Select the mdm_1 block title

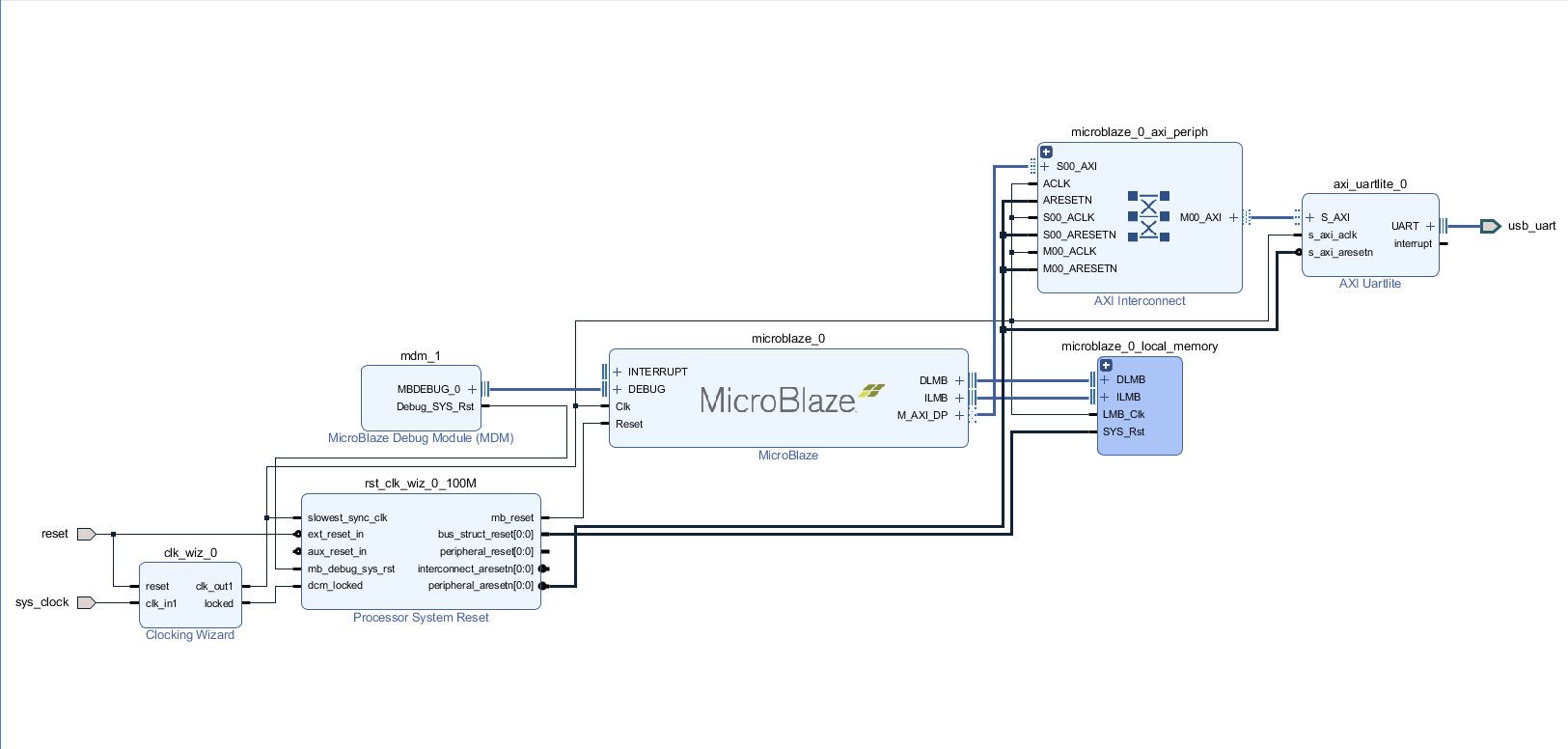tap(421, 356)
